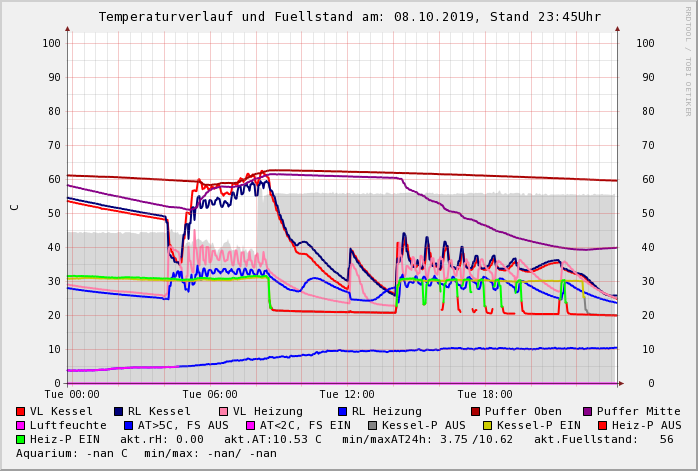The height and width of the screenshot is (471, 698).
Task: Click the Tue 12:00 time axis label
Action: pos(347,394)
